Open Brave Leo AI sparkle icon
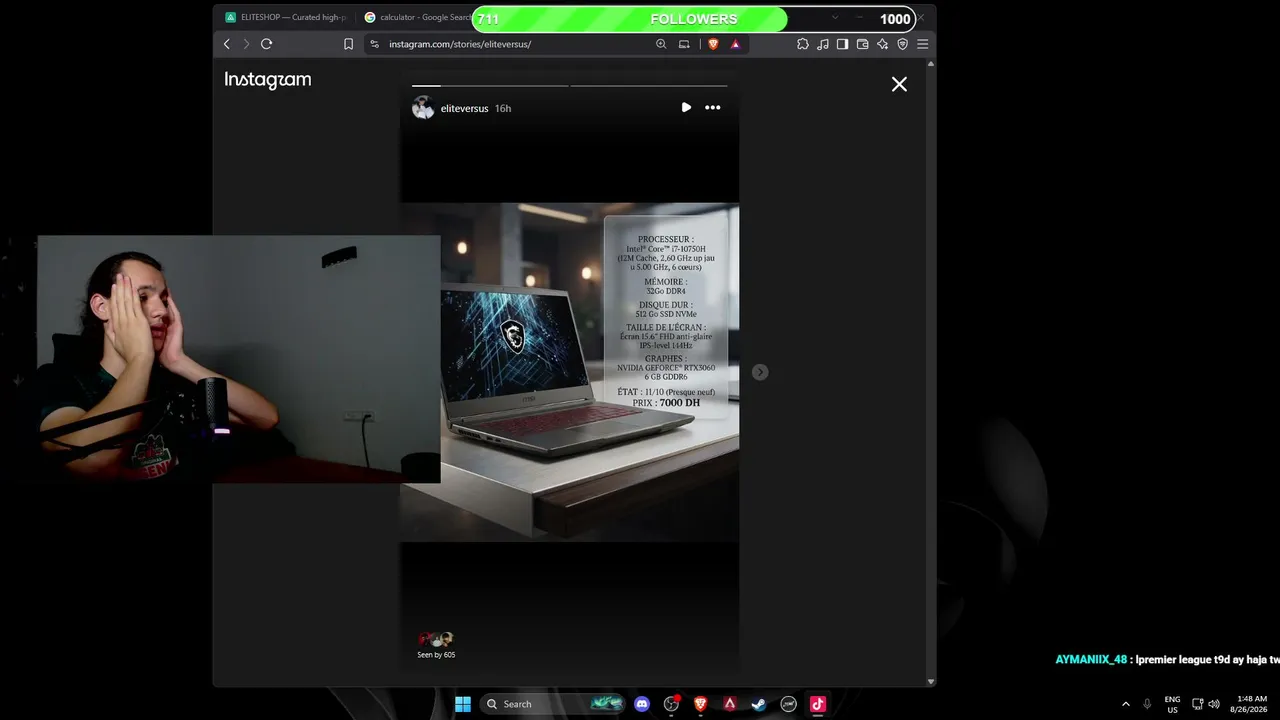This screenshot has height=720, width=1280. tap(882, 44)
